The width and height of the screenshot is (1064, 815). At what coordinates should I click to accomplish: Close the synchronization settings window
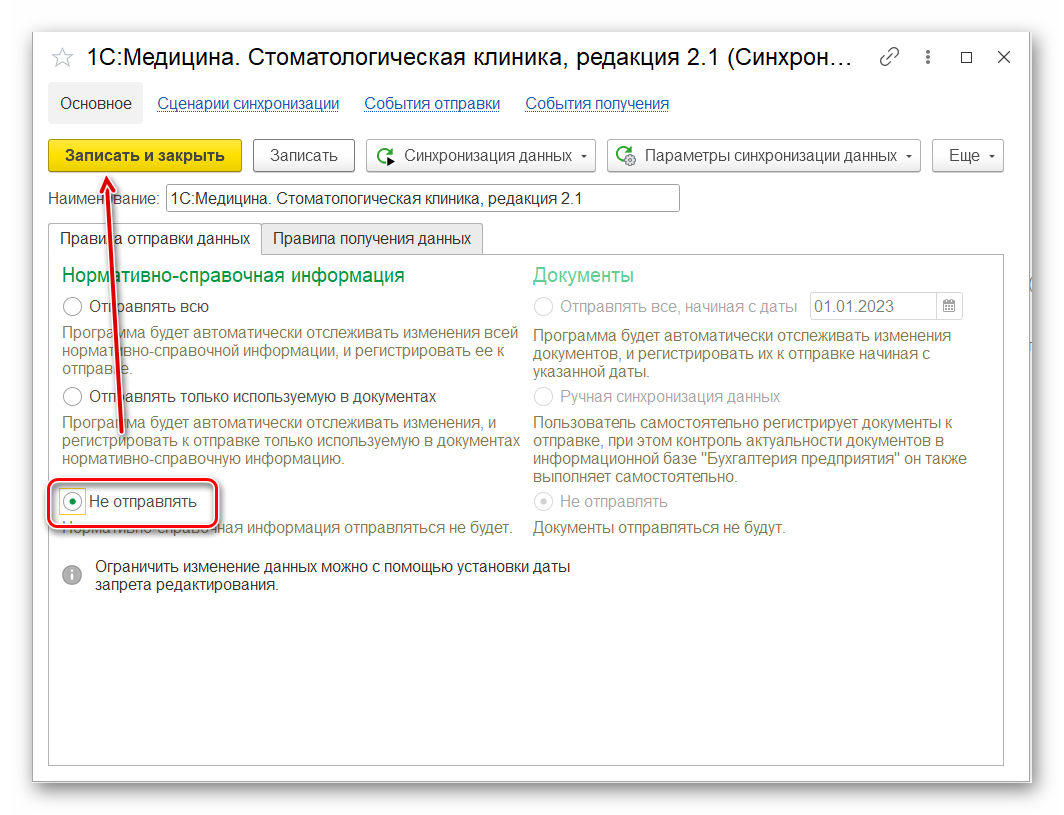1004,57
